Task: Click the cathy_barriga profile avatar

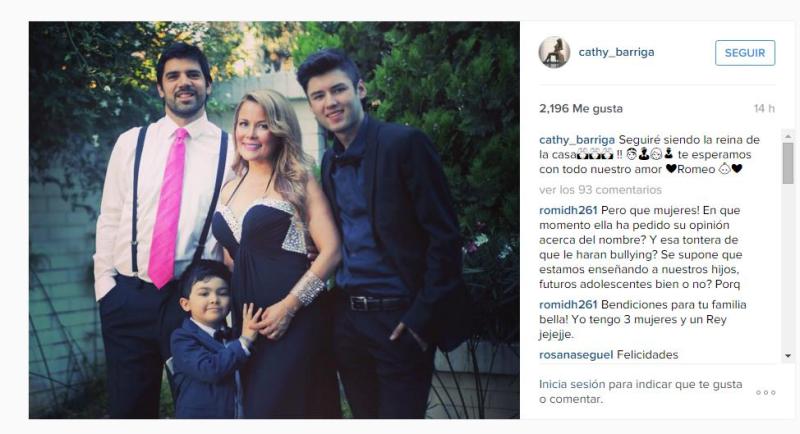Action: [x=554, y=52]
